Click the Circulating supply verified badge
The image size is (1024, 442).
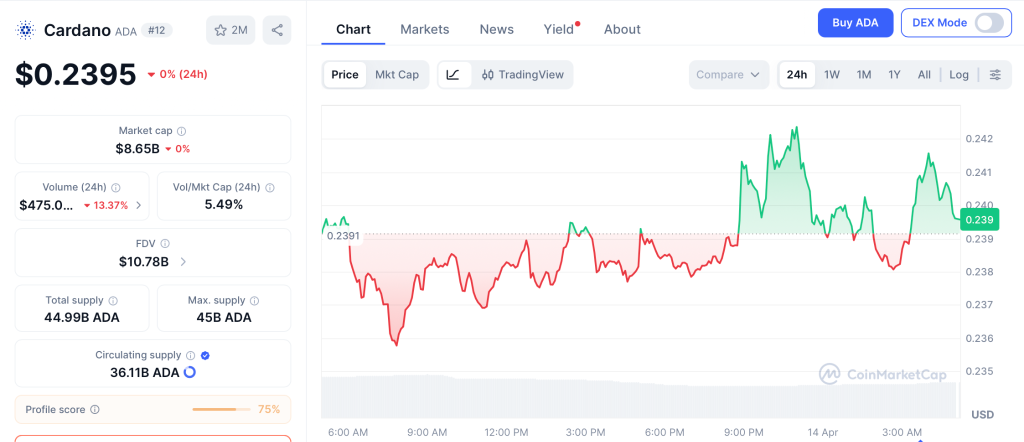click(205, 355)
